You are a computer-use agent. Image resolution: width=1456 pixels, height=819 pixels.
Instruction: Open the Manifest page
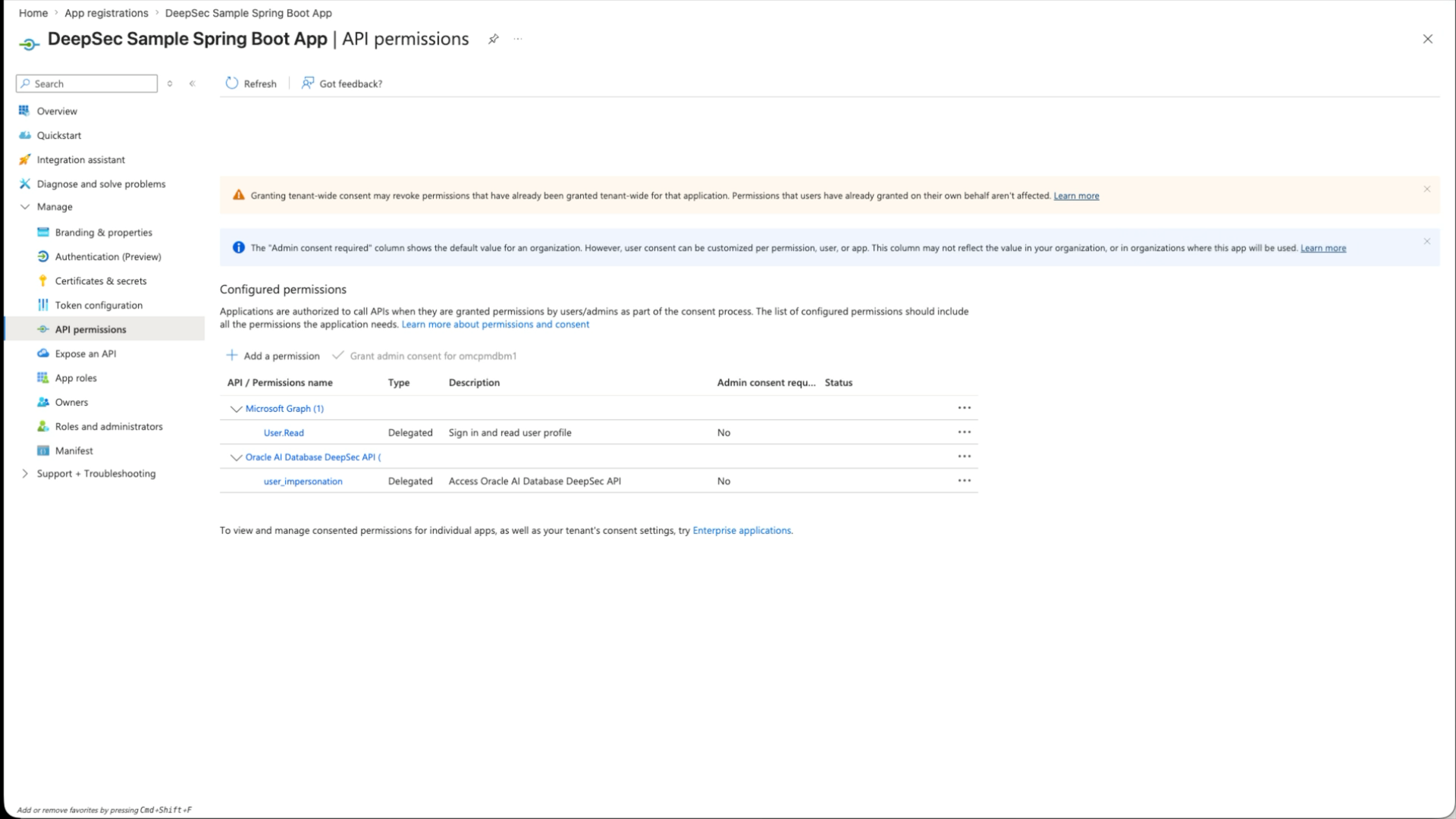click(x=74, y=450)
